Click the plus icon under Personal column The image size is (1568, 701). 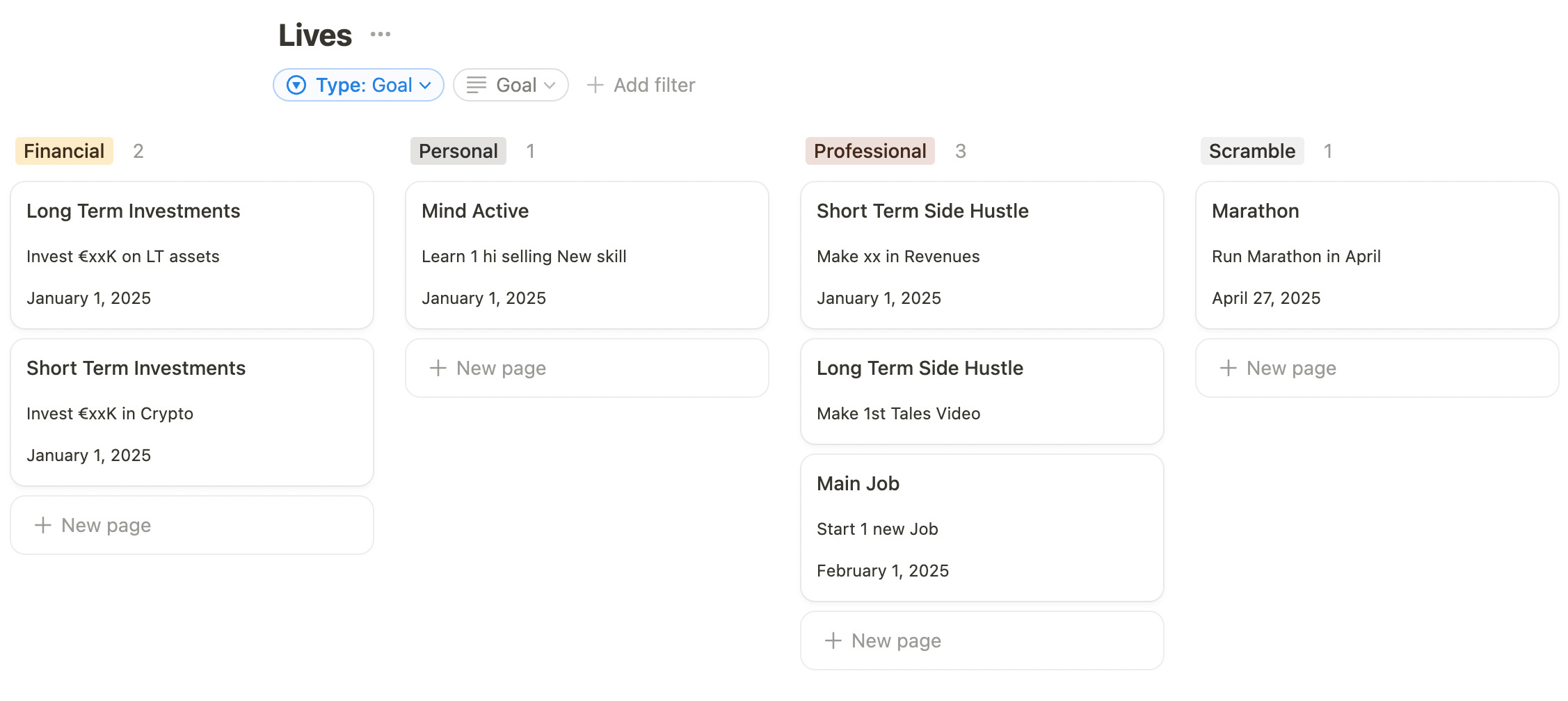click(x=438, y=368)
